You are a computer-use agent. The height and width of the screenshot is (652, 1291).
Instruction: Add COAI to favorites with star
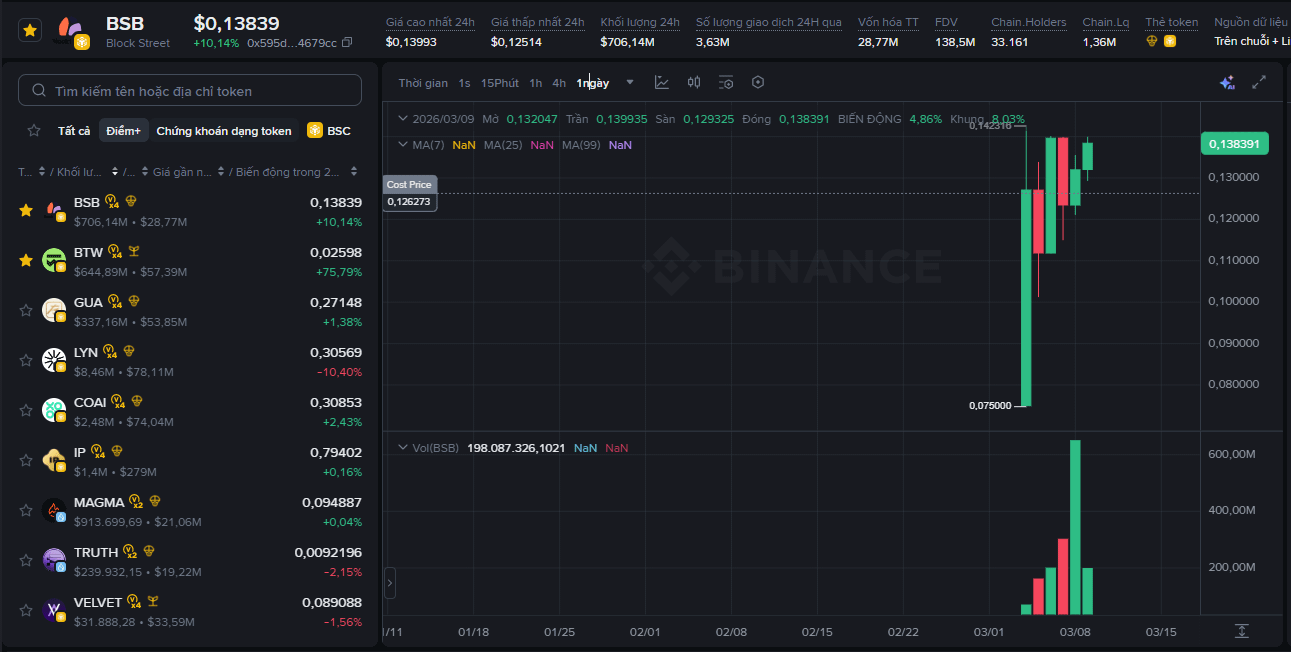coord(26,410)
